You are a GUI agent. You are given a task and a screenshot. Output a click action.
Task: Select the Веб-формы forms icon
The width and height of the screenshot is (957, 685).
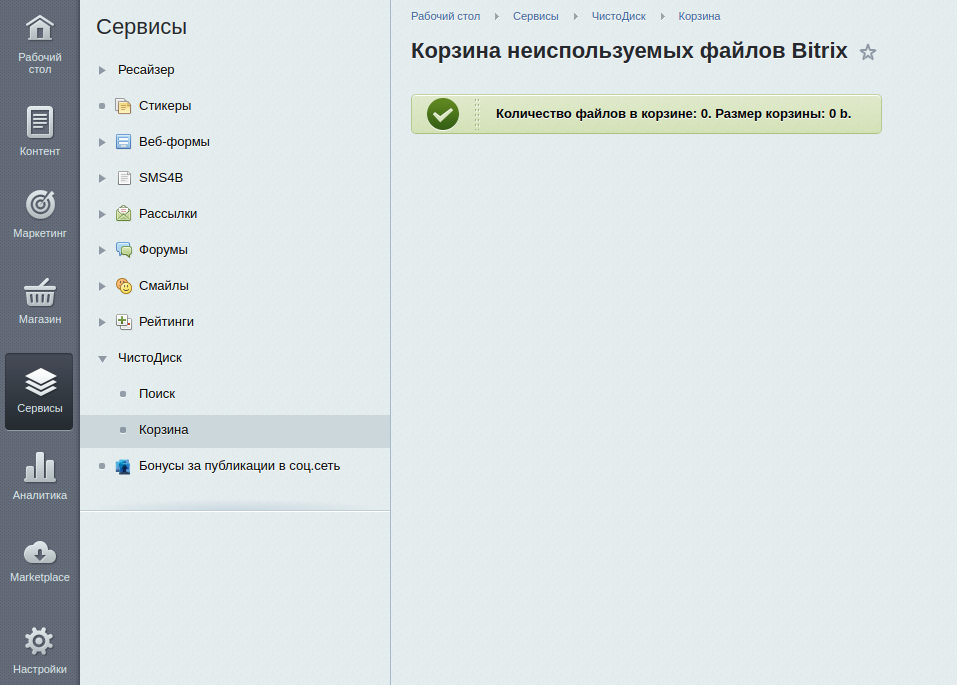pyautogui.click(x=124, y=141)
